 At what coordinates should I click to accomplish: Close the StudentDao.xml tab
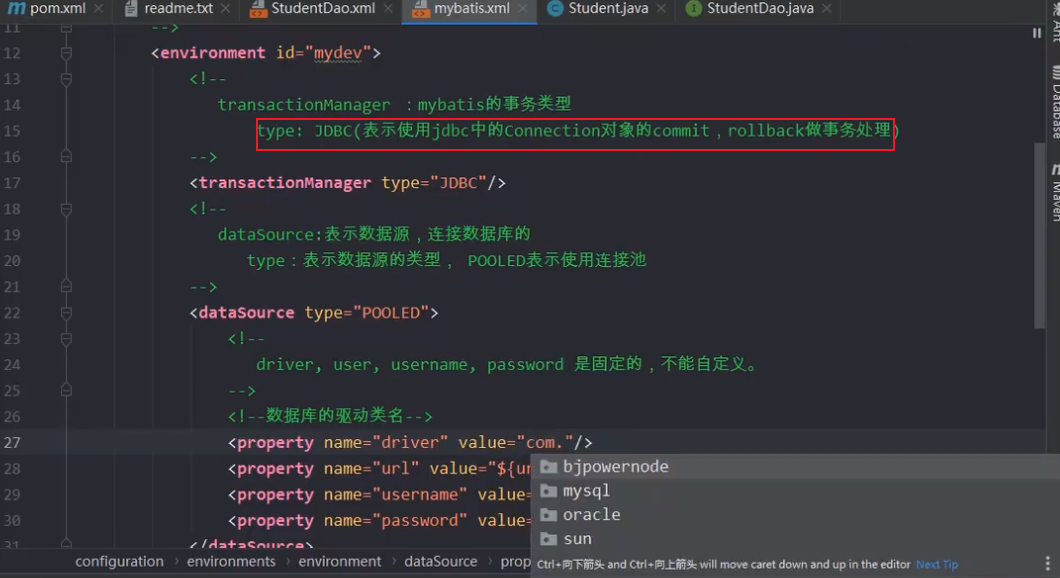pos(387,9)
